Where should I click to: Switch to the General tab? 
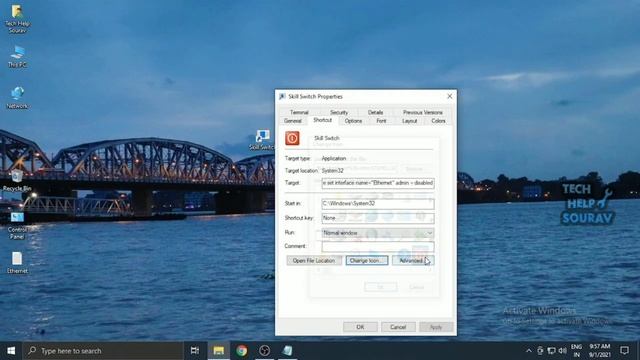click(293, 121)
